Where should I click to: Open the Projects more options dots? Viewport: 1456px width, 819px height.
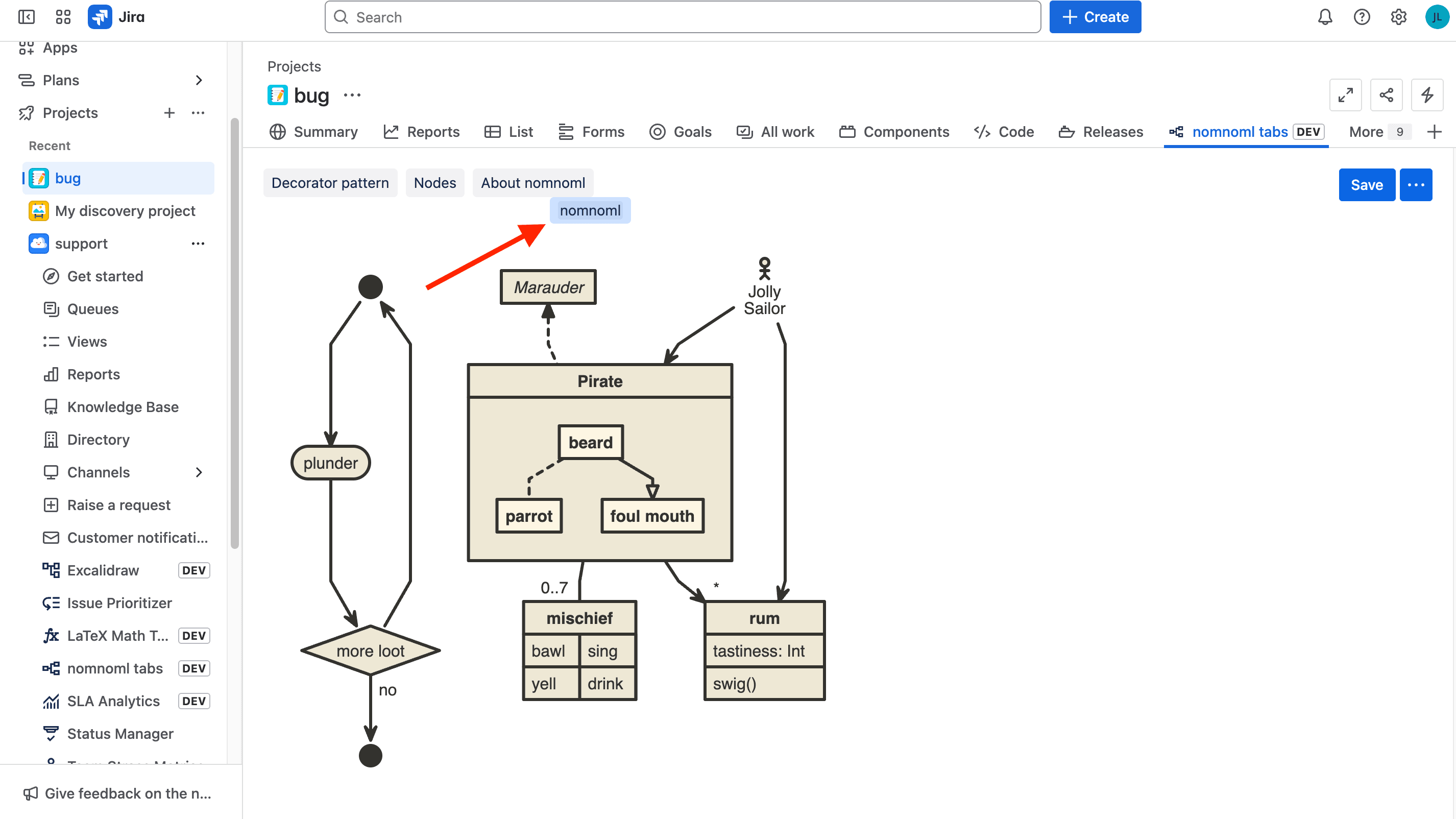[198, 113]
